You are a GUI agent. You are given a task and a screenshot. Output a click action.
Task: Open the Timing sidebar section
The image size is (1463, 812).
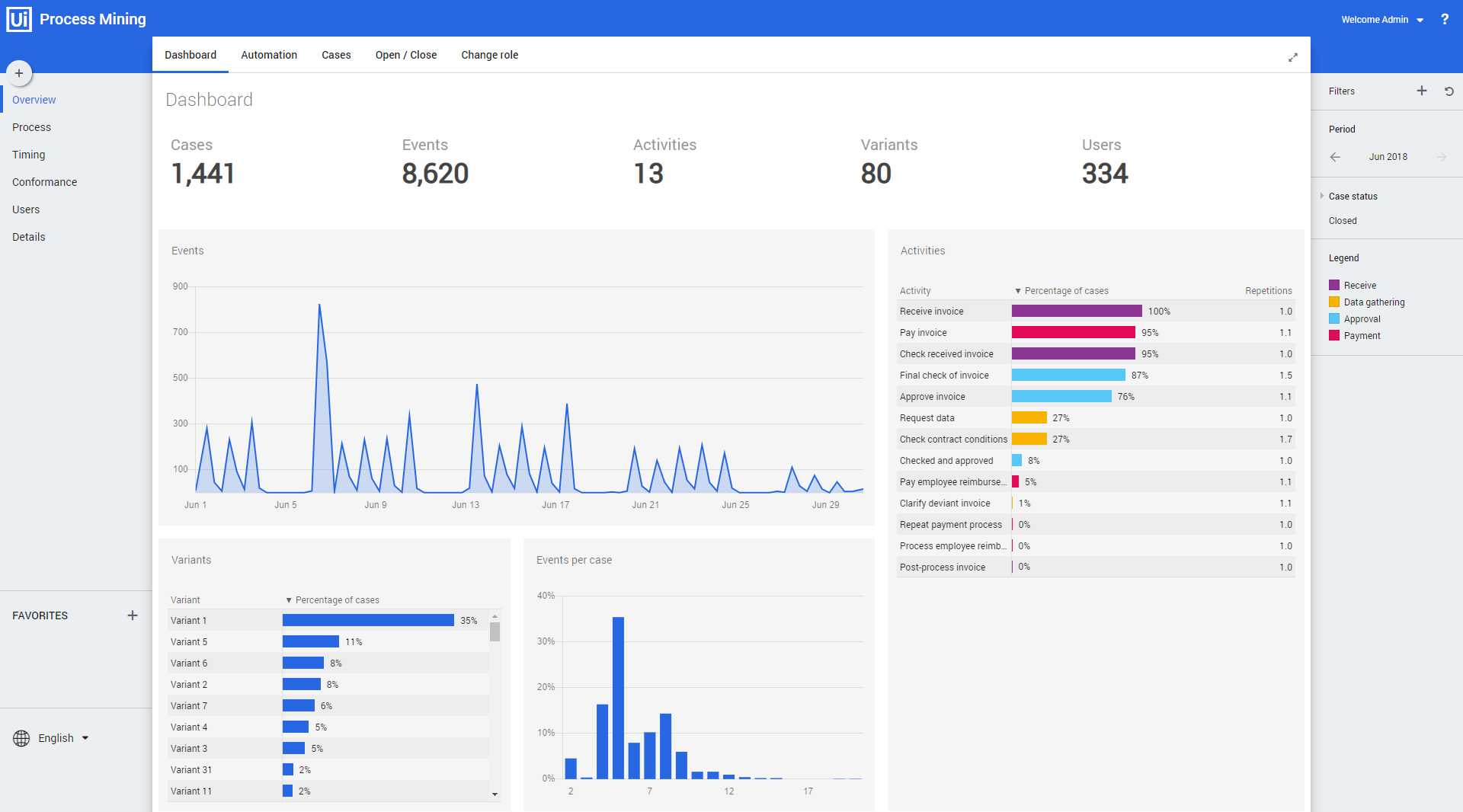coord(29,155)
